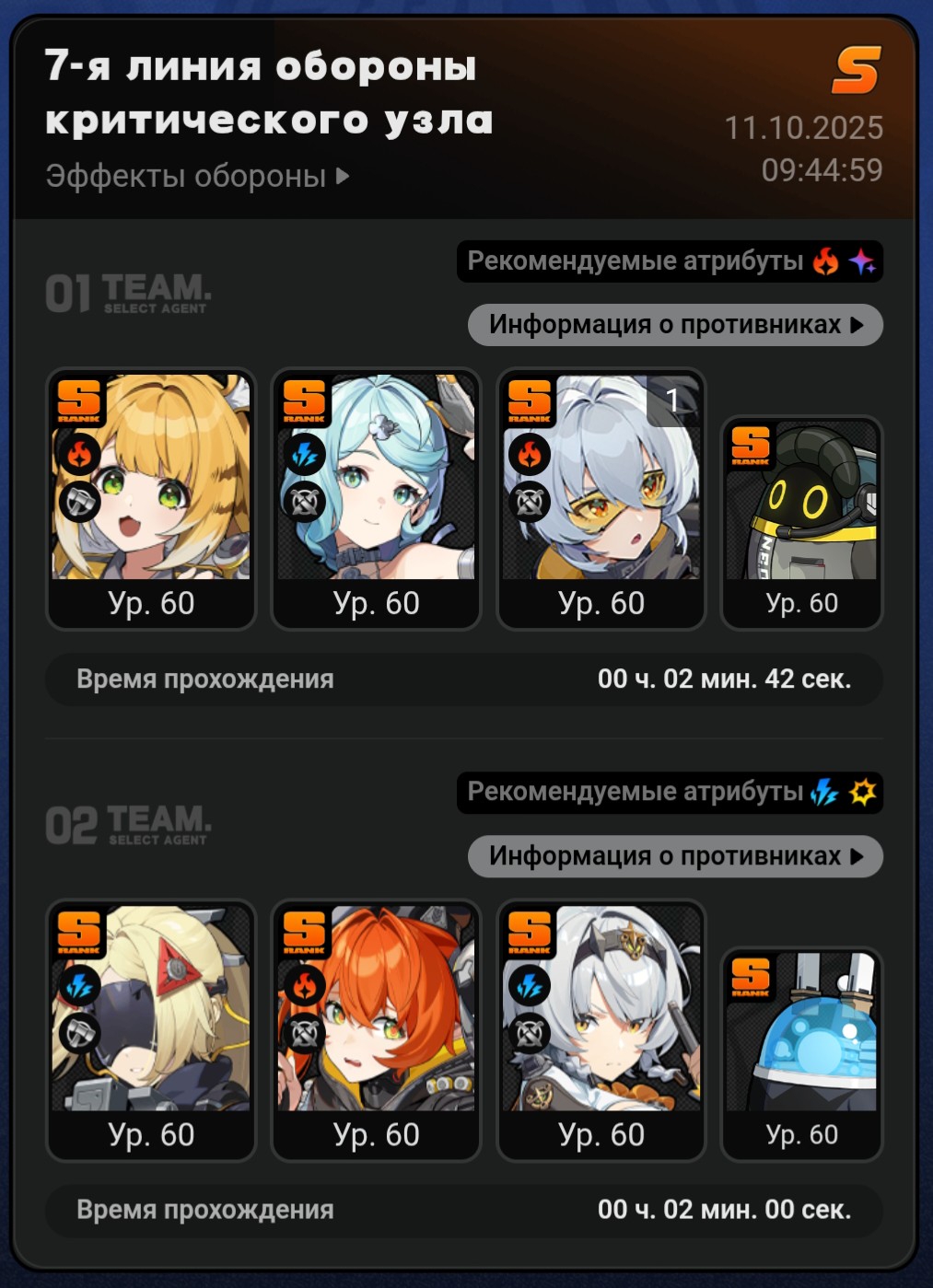
Task: Click the fire attribute icon on silver-haired agent
Action: point(530,454)
